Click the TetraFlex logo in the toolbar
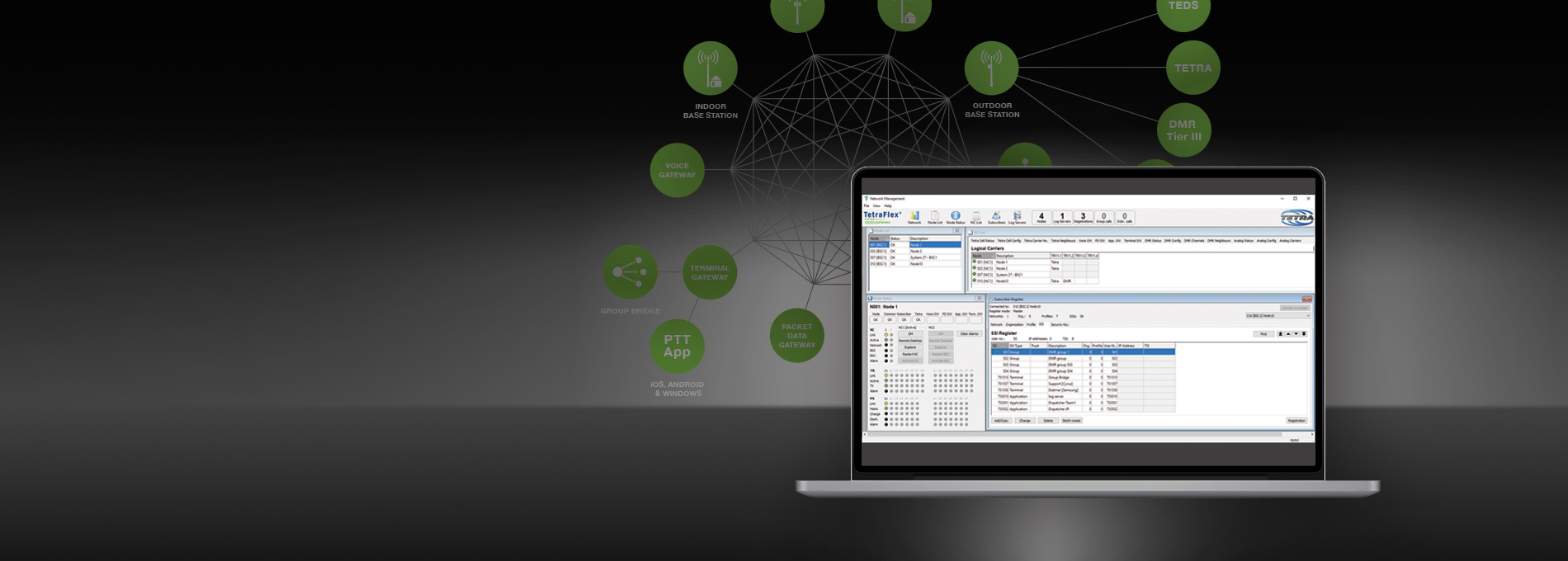 click(x=883, y=218)
